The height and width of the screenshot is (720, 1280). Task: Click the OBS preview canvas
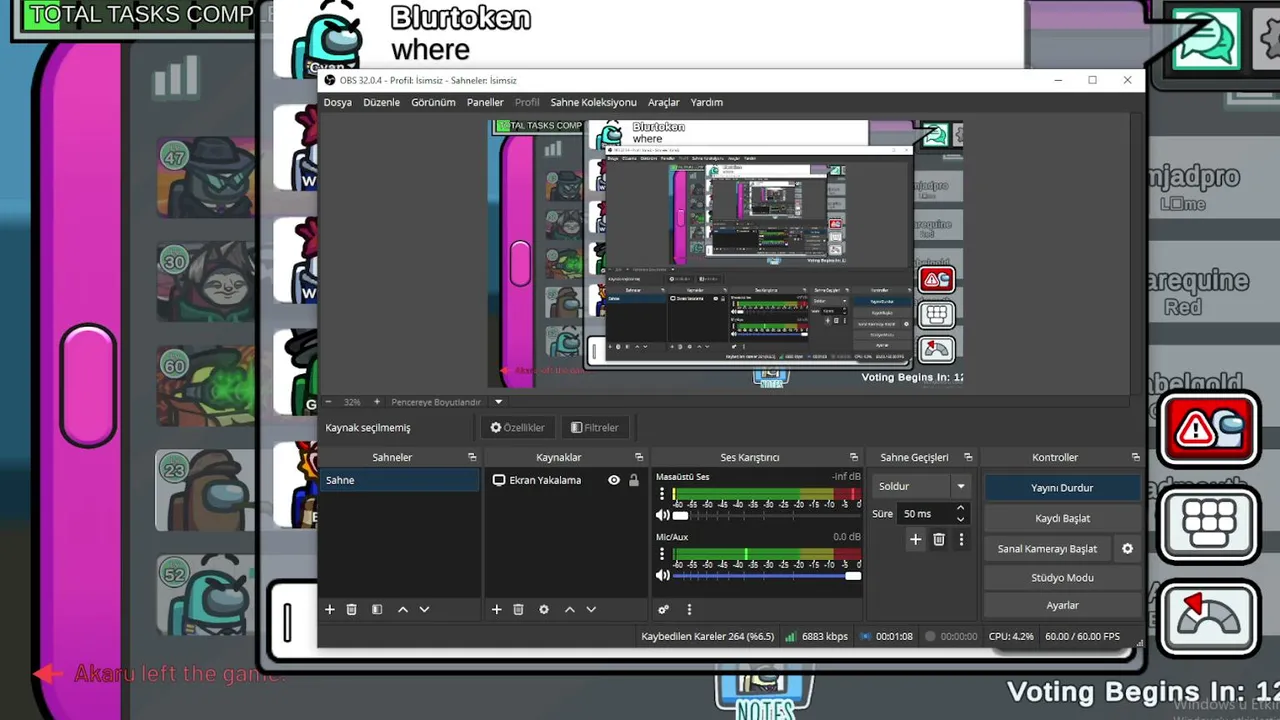tap(725, 254)
